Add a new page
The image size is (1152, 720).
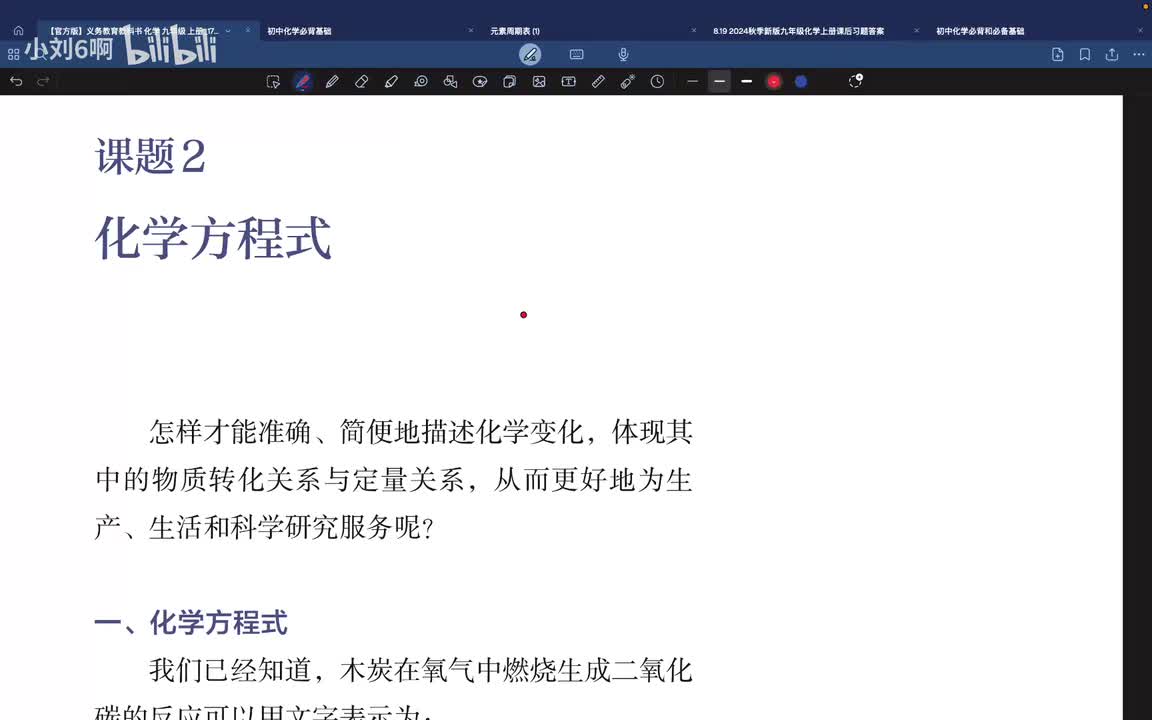[x=1058, y=54]
